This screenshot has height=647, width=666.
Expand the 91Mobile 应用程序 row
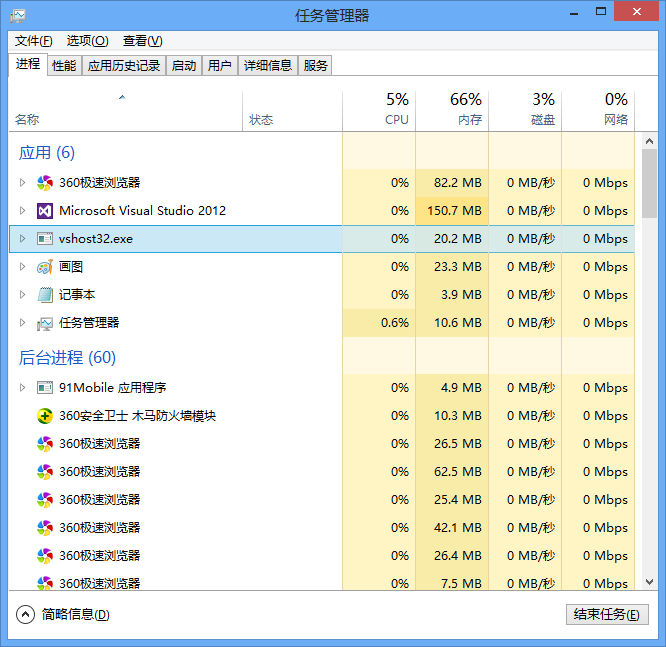pyautogui.click(x=23, y=387)
